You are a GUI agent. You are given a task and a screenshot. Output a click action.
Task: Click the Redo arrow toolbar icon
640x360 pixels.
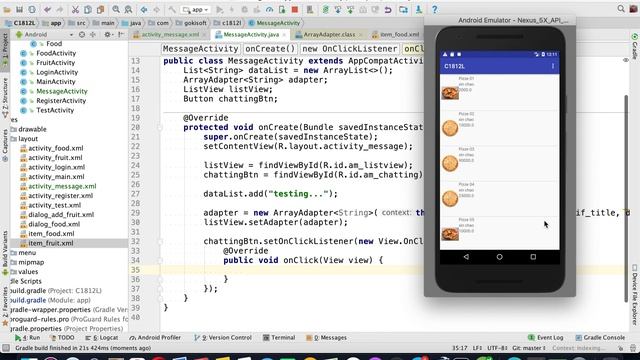(60, 9)
